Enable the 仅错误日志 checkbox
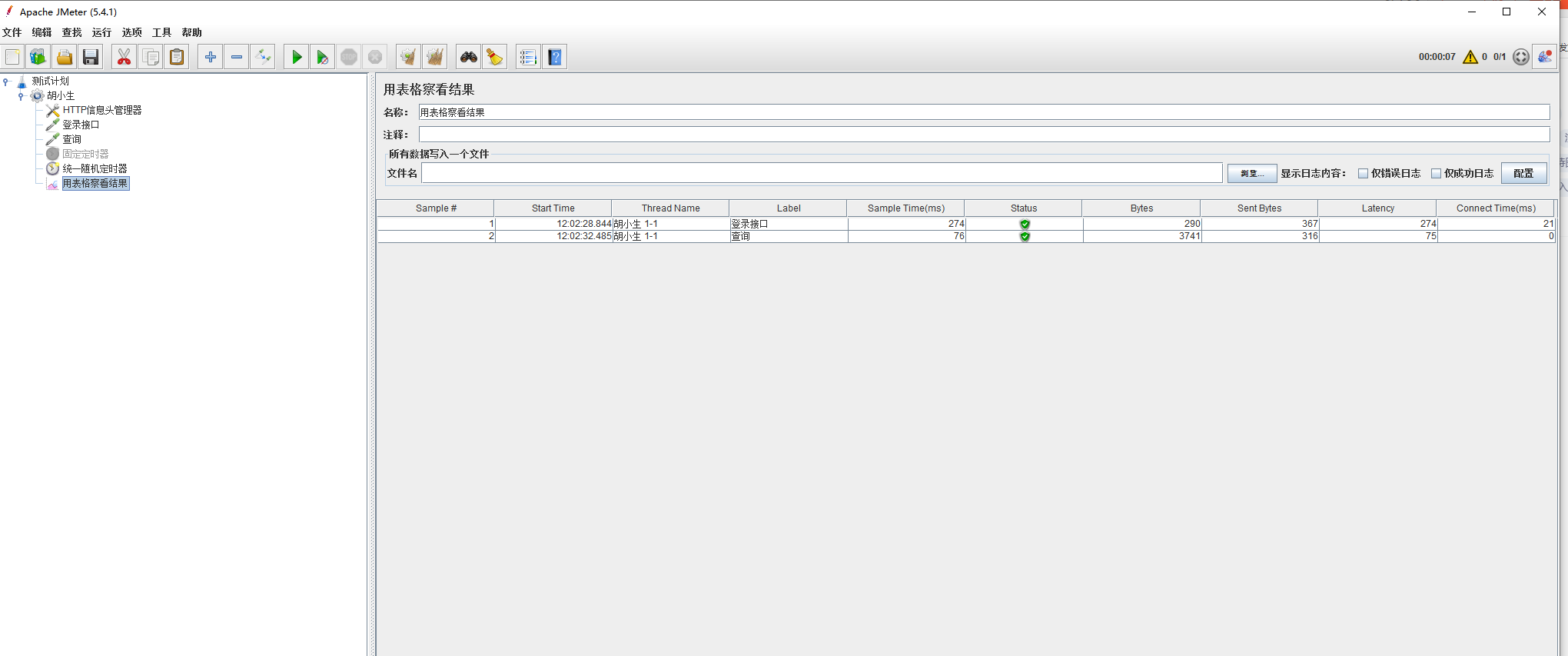 point(1363,174)
